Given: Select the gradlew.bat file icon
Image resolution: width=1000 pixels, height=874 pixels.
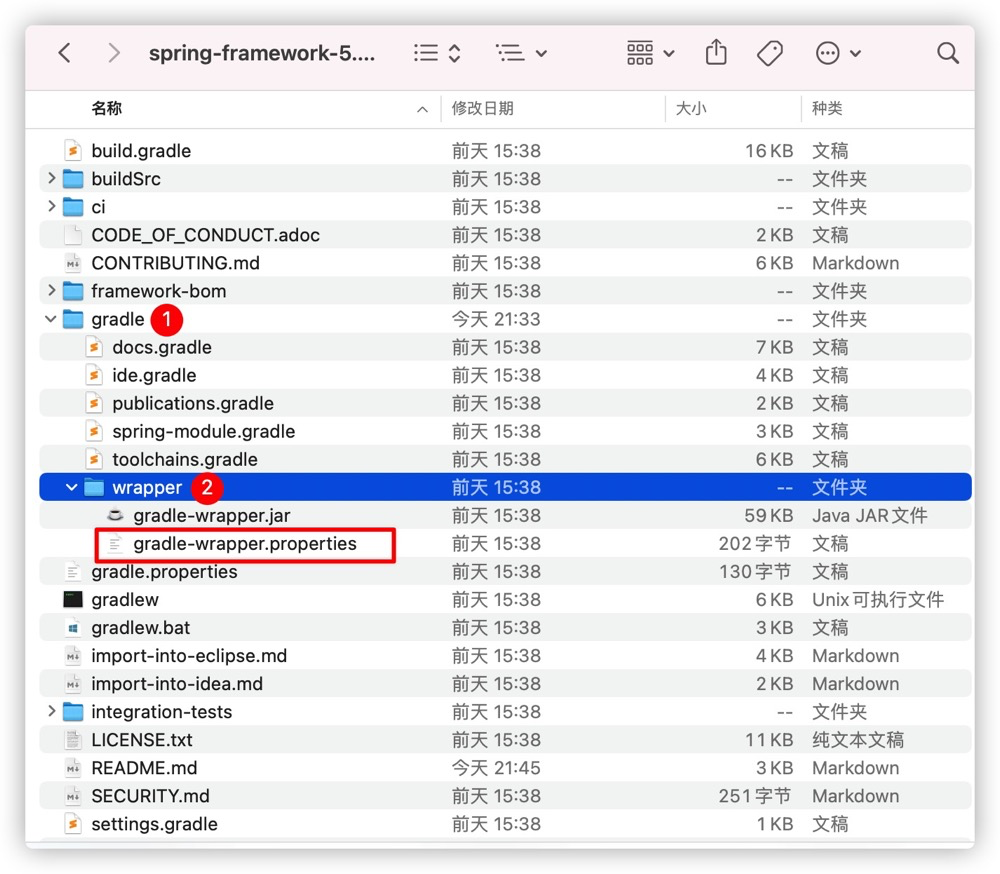Looking at the screenshot, I should 73,628.
